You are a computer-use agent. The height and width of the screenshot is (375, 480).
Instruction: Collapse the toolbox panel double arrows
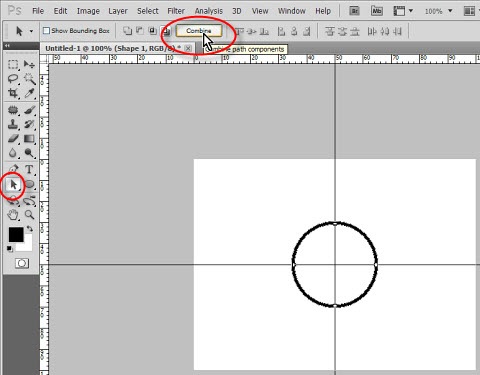click(x=7, y=46)
